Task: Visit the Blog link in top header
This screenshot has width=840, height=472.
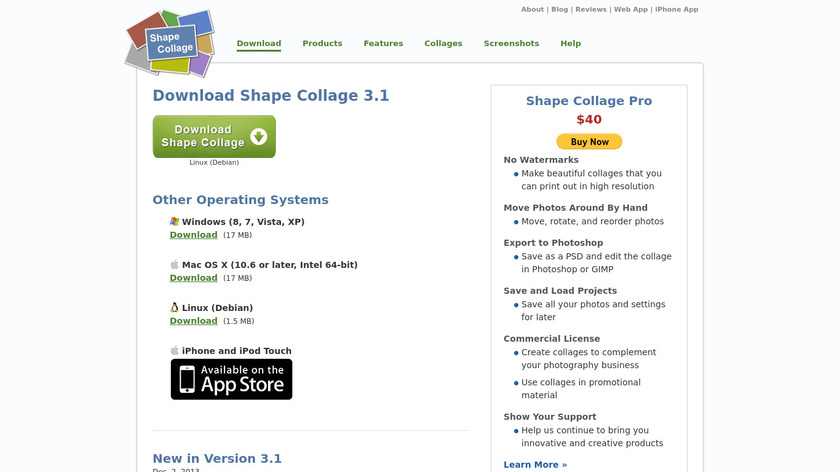Action: pos(559,9)
